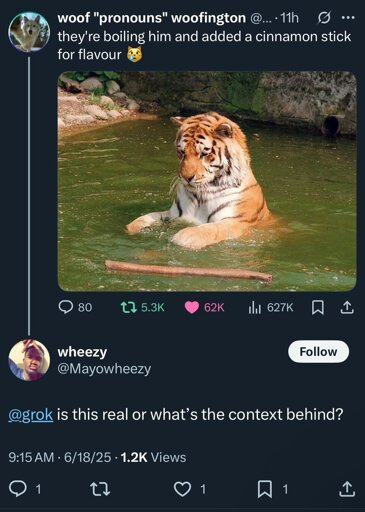The width and height of the screenshot is (365, 512).
Task: Open replies on the 80-comment tiger post
Action: coord(75,307)
